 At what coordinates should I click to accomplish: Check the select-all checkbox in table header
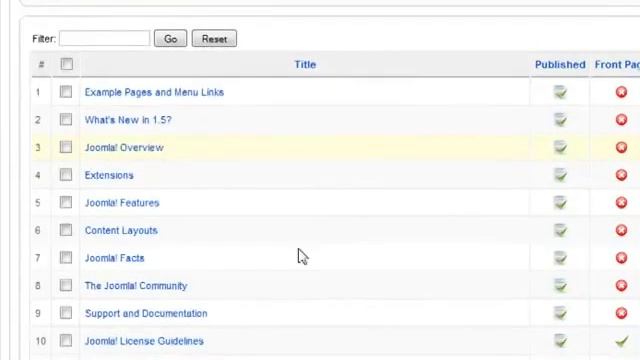pos(67,64)
